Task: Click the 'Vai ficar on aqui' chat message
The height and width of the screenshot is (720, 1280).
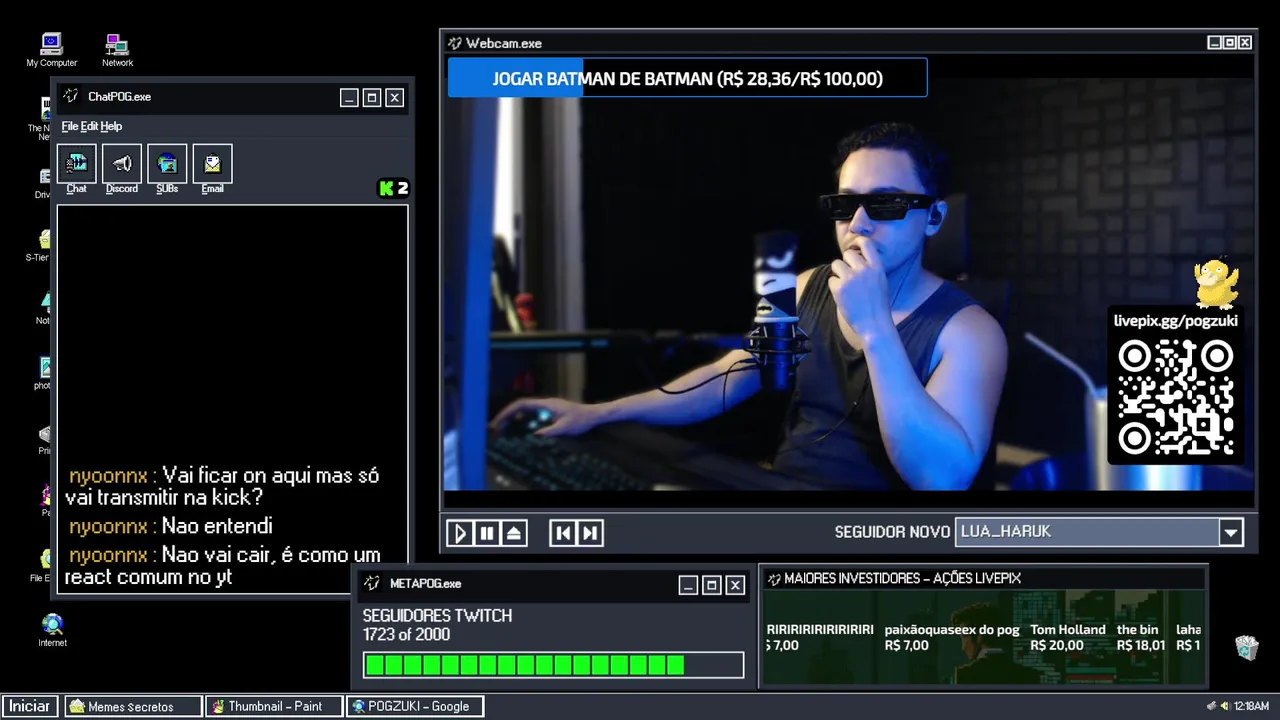Action: tap(222, 486)
